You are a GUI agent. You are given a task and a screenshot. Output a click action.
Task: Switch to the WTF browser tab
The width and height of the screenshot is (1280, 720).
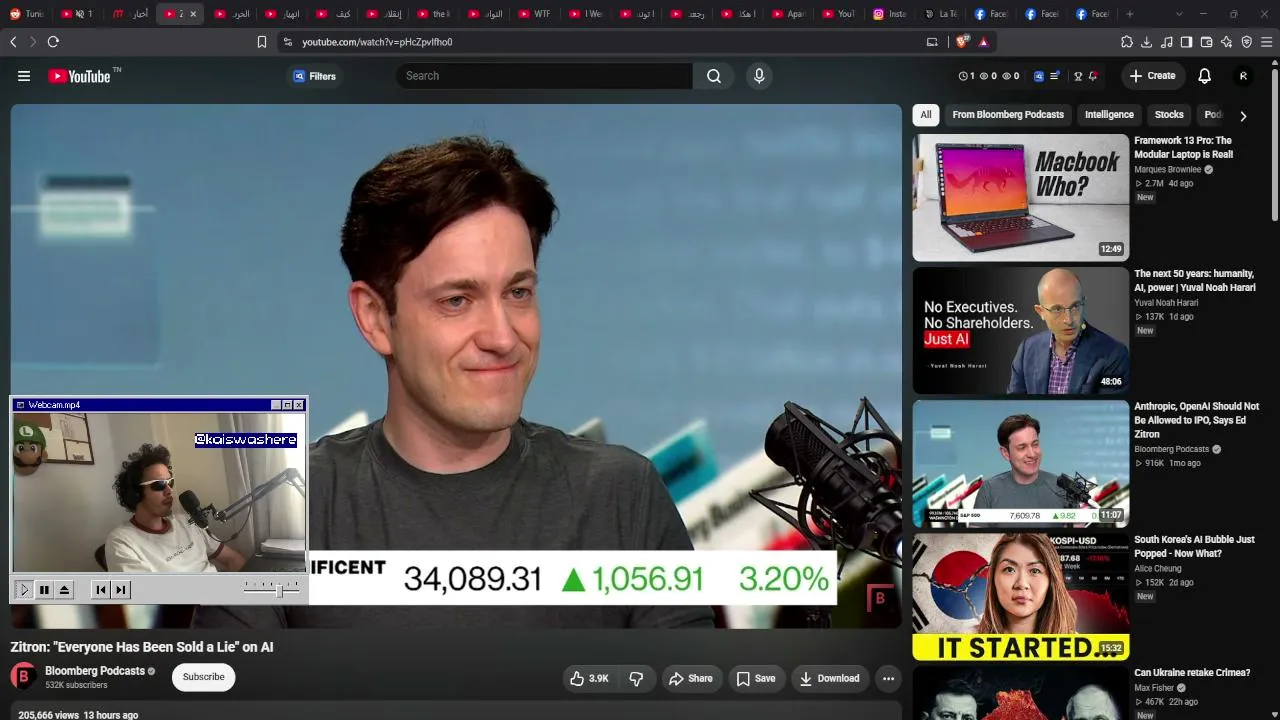click(x=532, y=14)
